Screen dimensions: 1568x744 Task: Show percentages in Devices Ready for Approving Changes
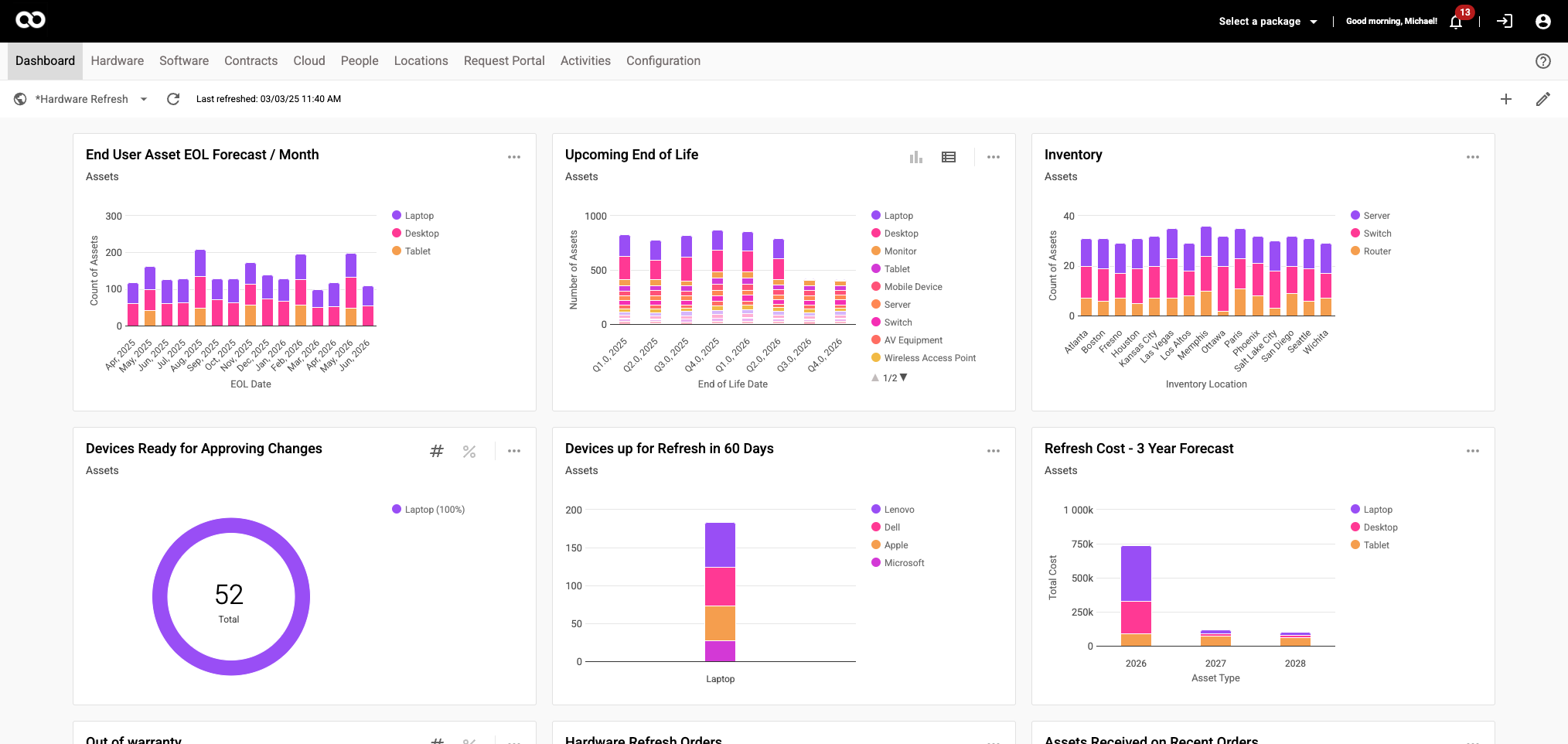coord(469,451)
